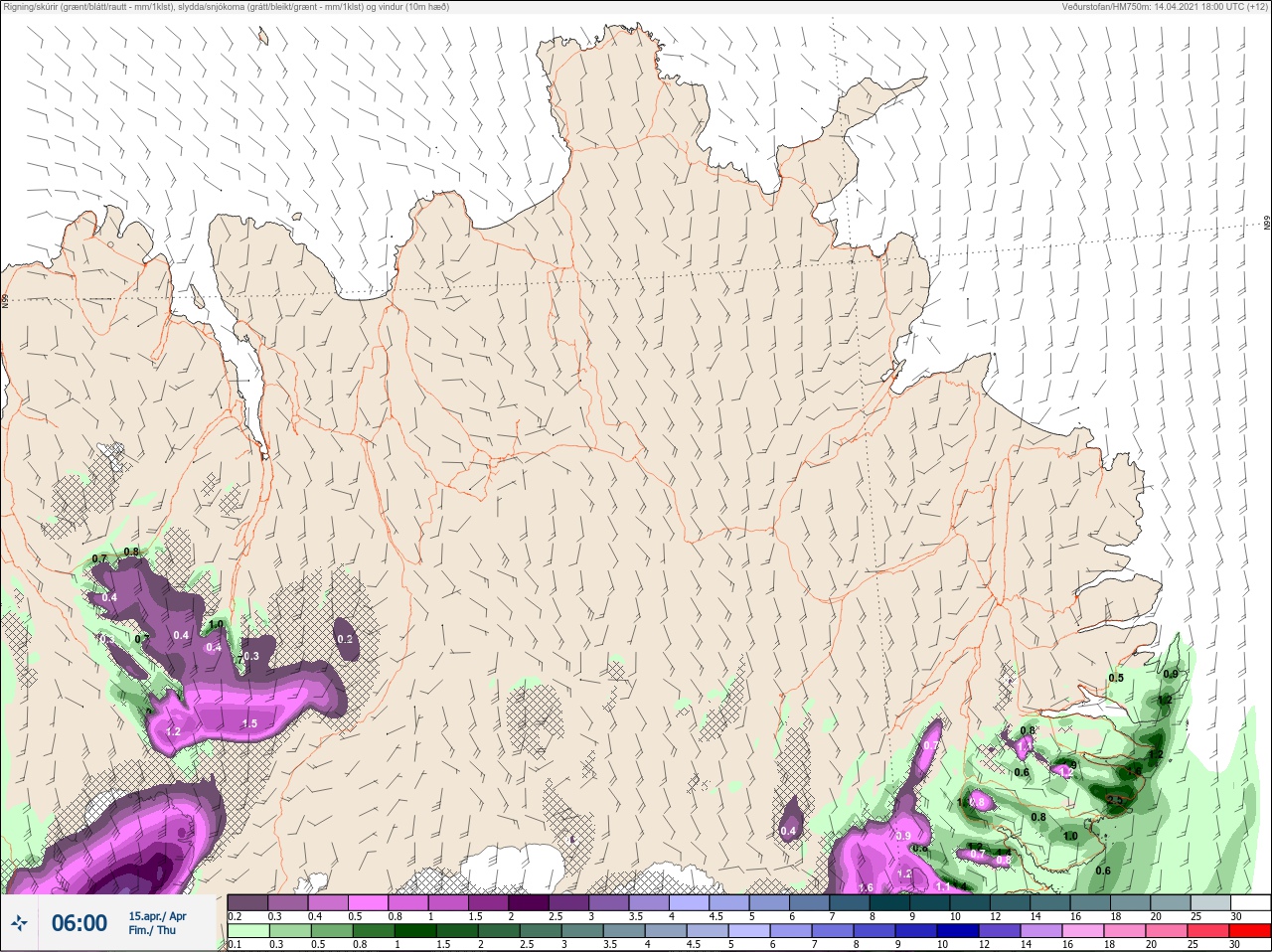This screenshot has height=952, width=1272.
Task: Select the 1 dark green swatch, lower scale
Action: pos(415,931)
